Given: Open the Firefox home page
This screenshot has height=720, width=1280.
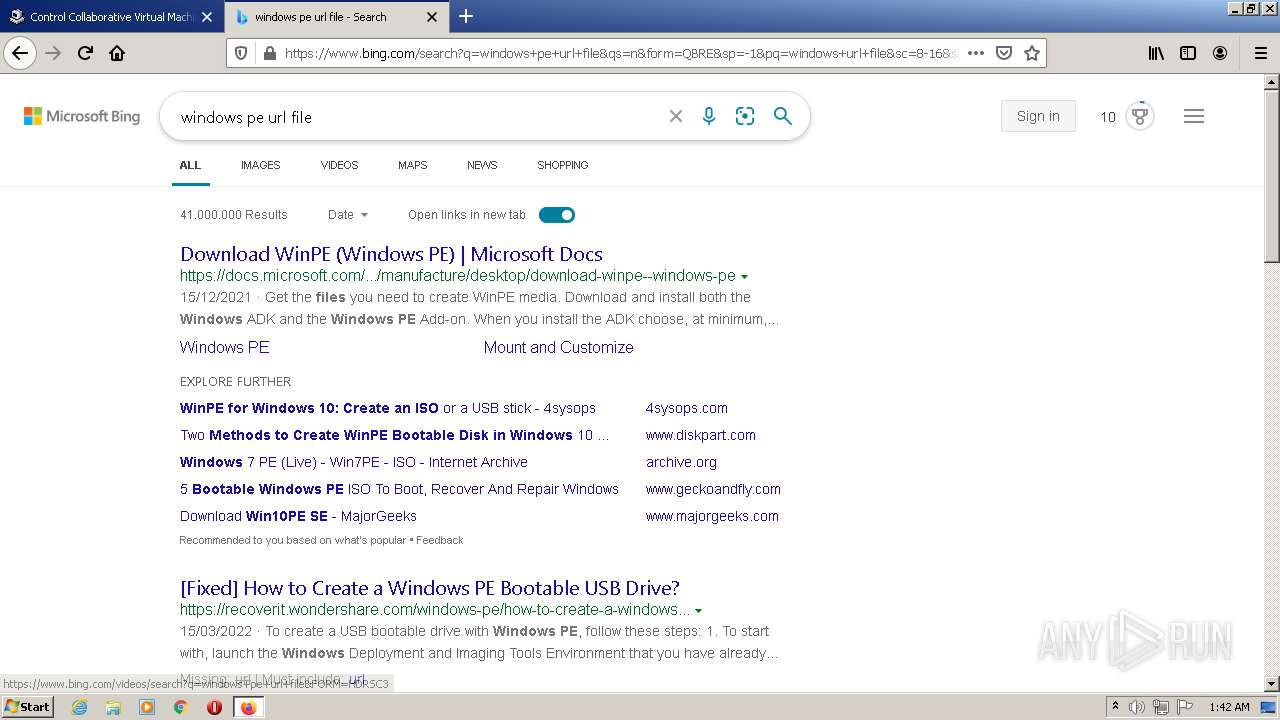Looking at the screenshot, I should [117, 53].
